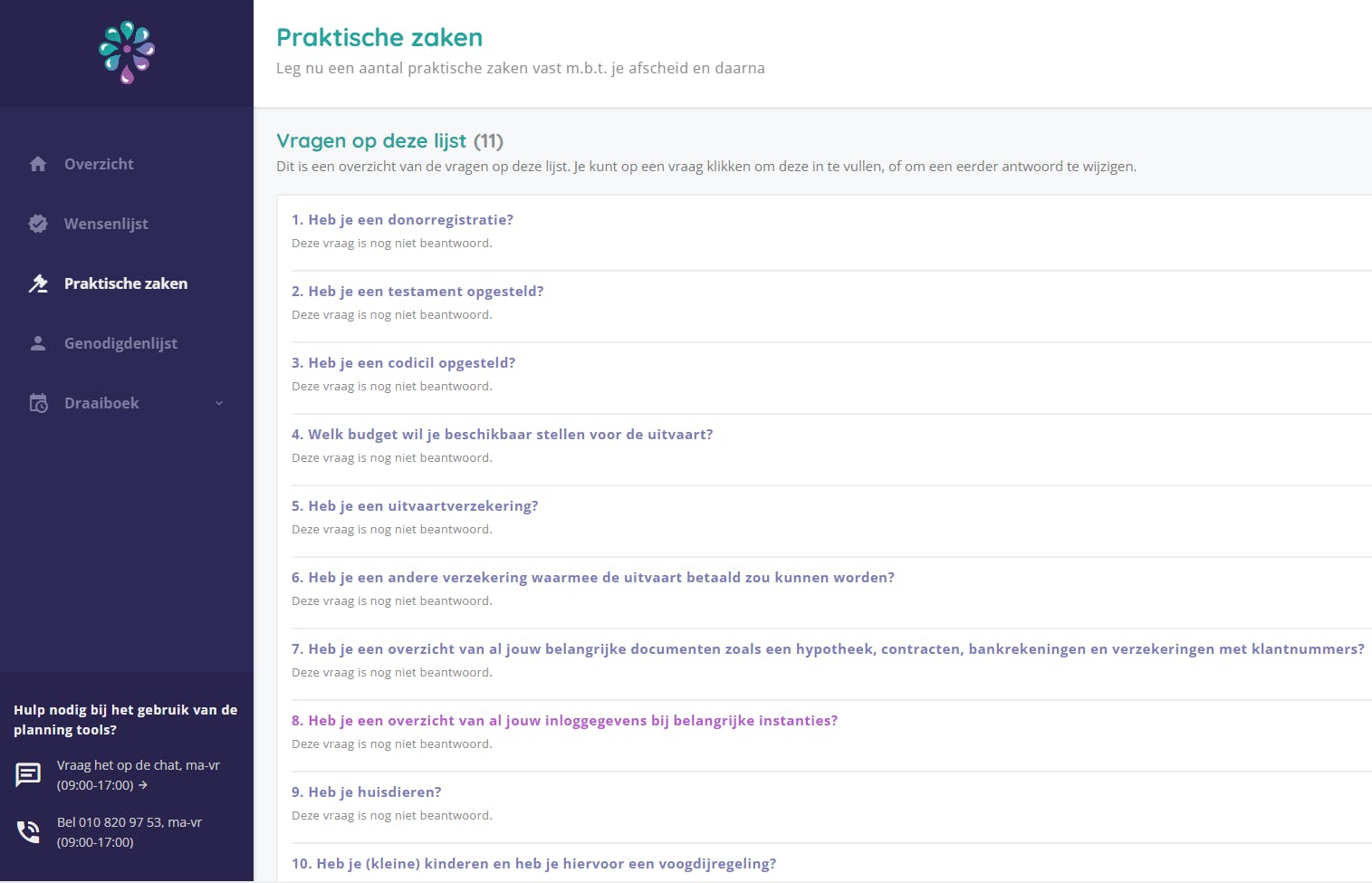1372x883 pixels.
Task: Click the gavel icon beside Praktische zaken
Action: click(x=38, y=283)
